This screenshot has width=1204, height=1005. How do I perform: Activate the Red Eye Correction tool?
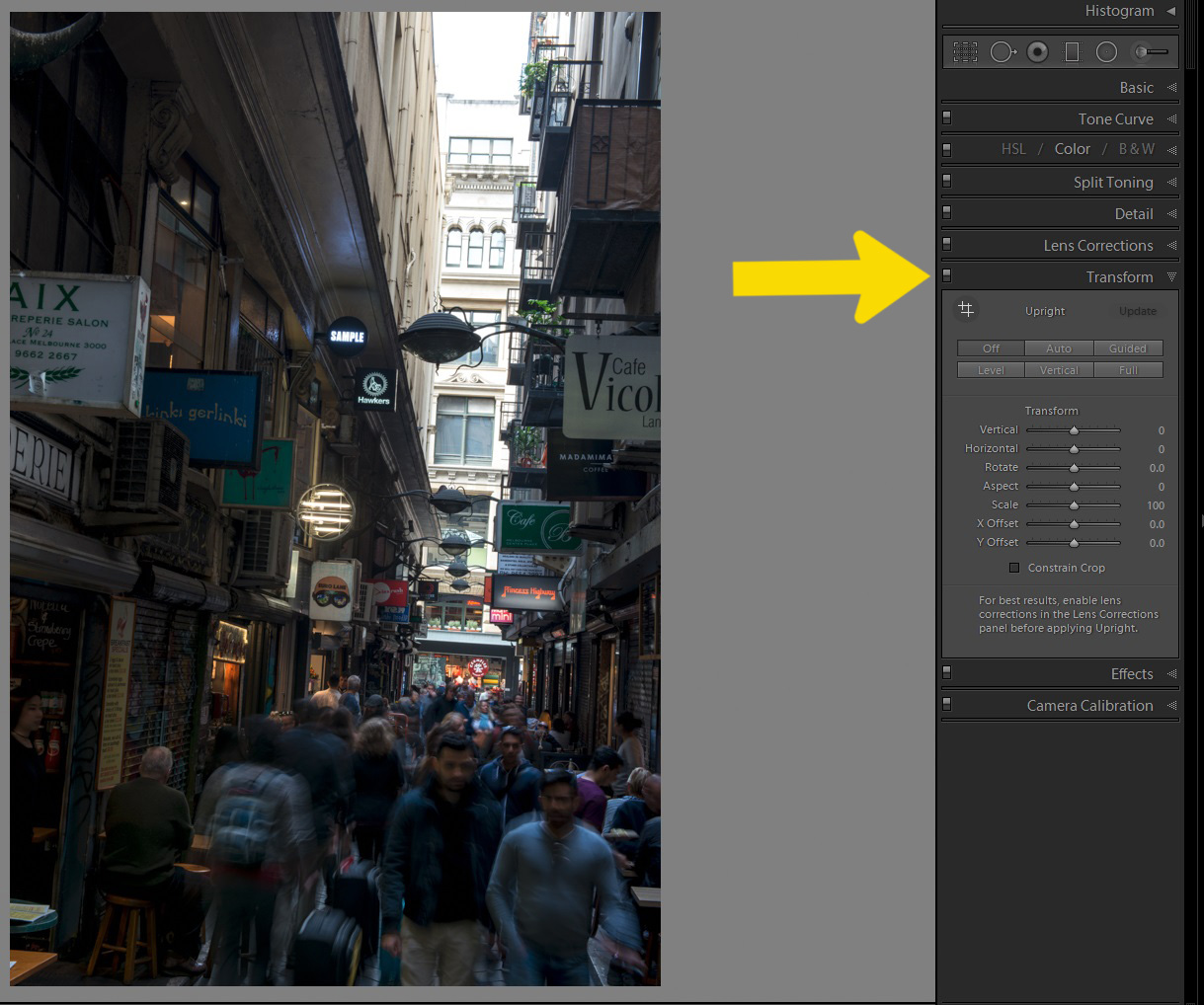click(x=1037, y=52)
